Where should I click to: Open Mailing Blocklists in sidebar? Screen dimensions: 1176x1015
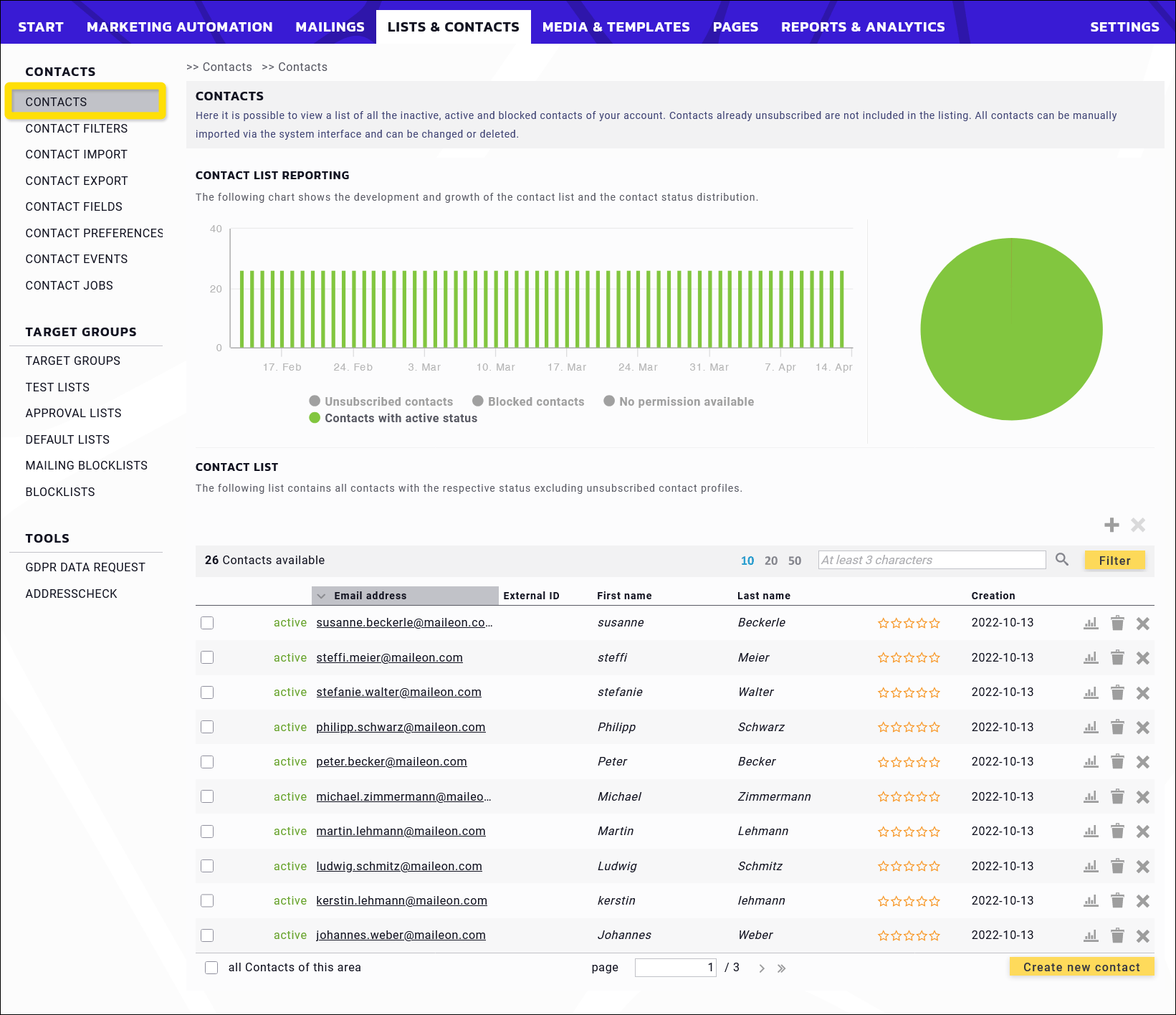click(87, 465)
